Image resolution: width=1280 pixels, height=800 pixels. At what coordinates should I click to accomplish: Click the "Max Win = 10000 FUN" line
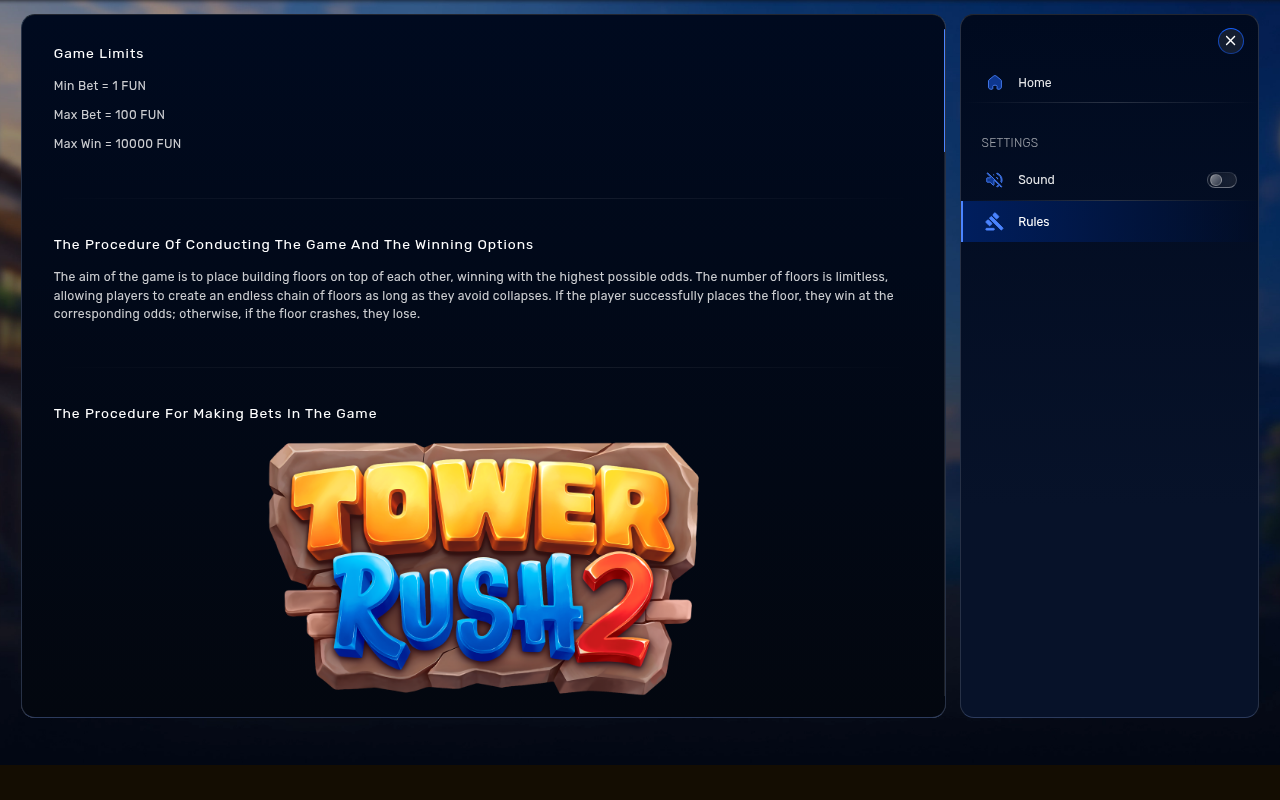117,144
